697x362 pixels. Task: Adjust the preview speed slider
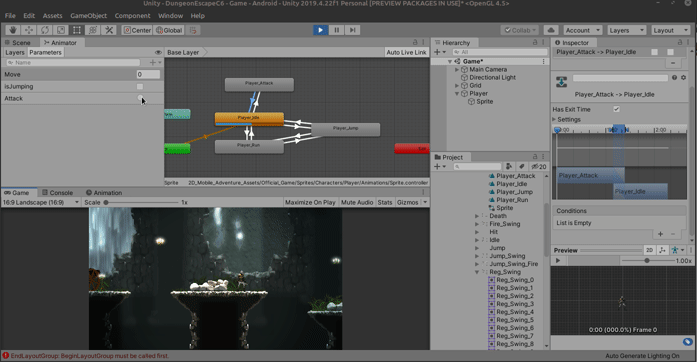[647, 261]
